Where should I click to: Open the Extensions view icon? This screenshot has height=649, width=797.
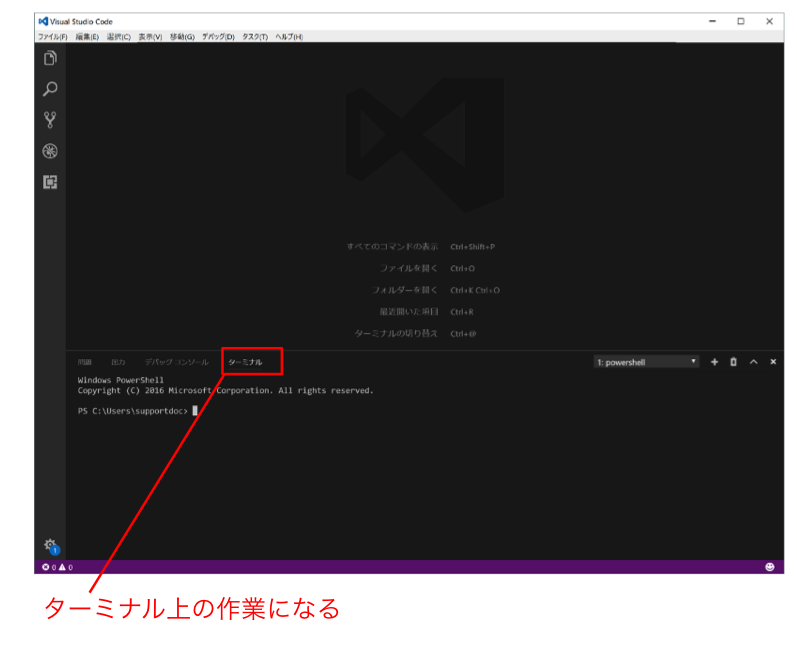[x=50, y=182]
